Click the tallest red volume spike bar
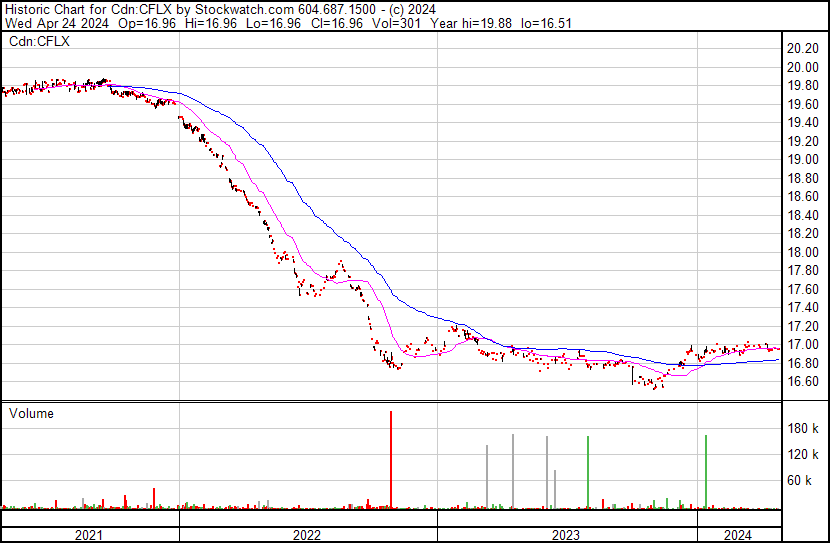 [391, 460]
